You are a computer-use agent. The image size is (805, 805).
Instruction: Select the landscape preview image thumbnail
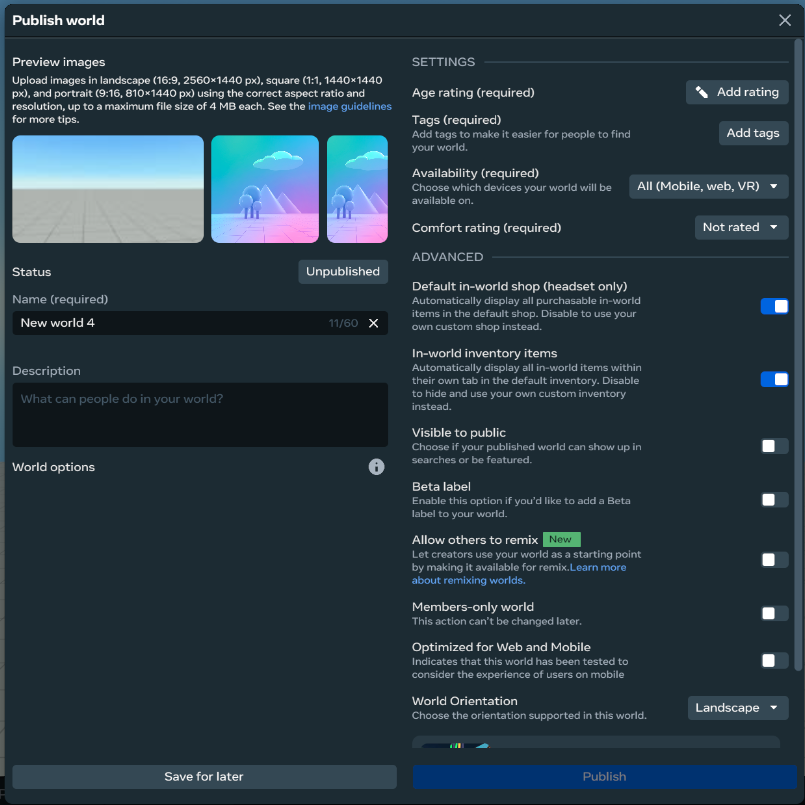point(108,189)
